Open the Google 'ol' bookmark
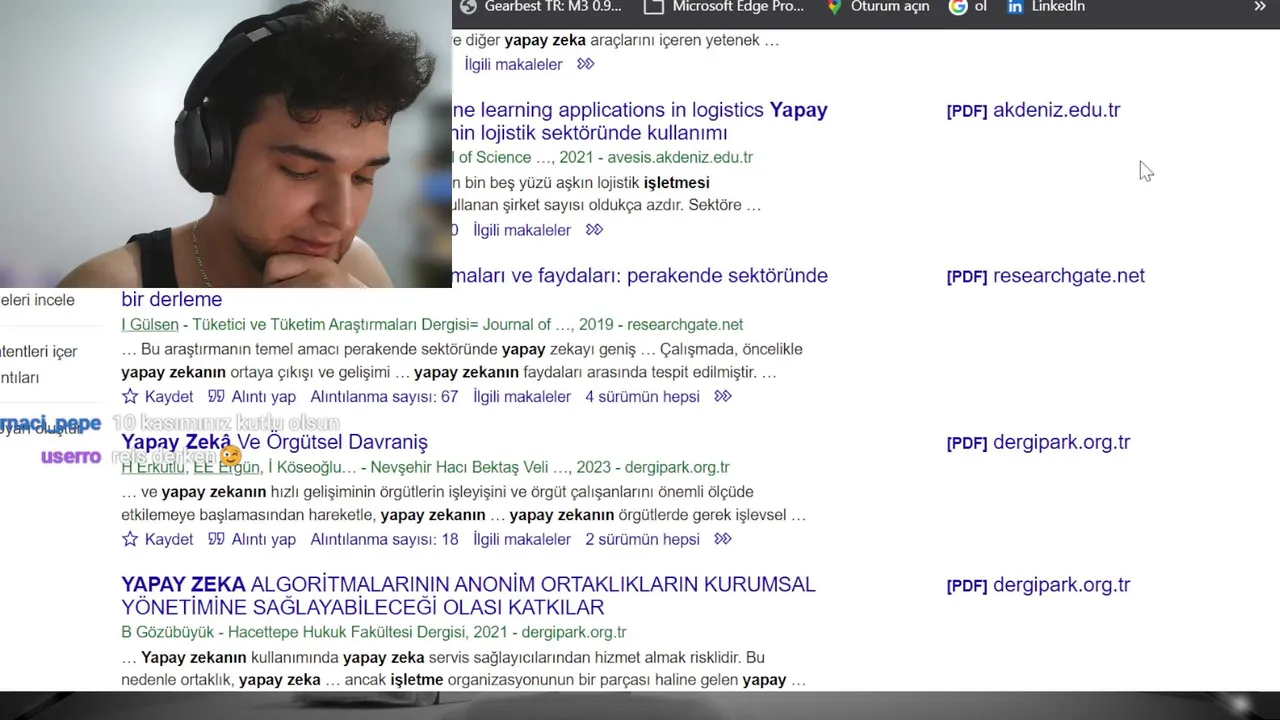Viewport: 1280px width, 720px height. 968,7
